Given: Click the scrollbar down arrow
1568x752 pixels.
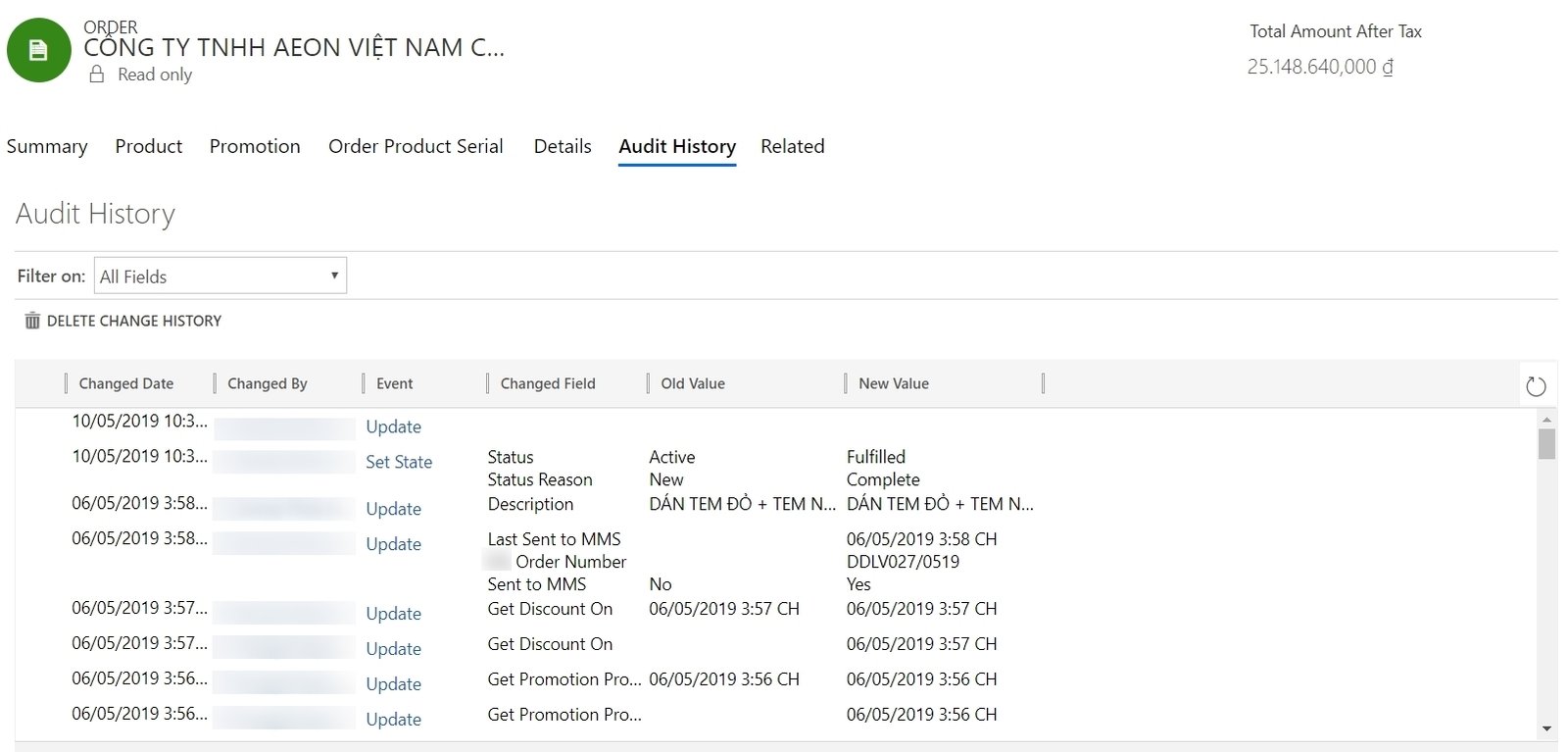Looking at the screenshot, I should (1546, 728).
